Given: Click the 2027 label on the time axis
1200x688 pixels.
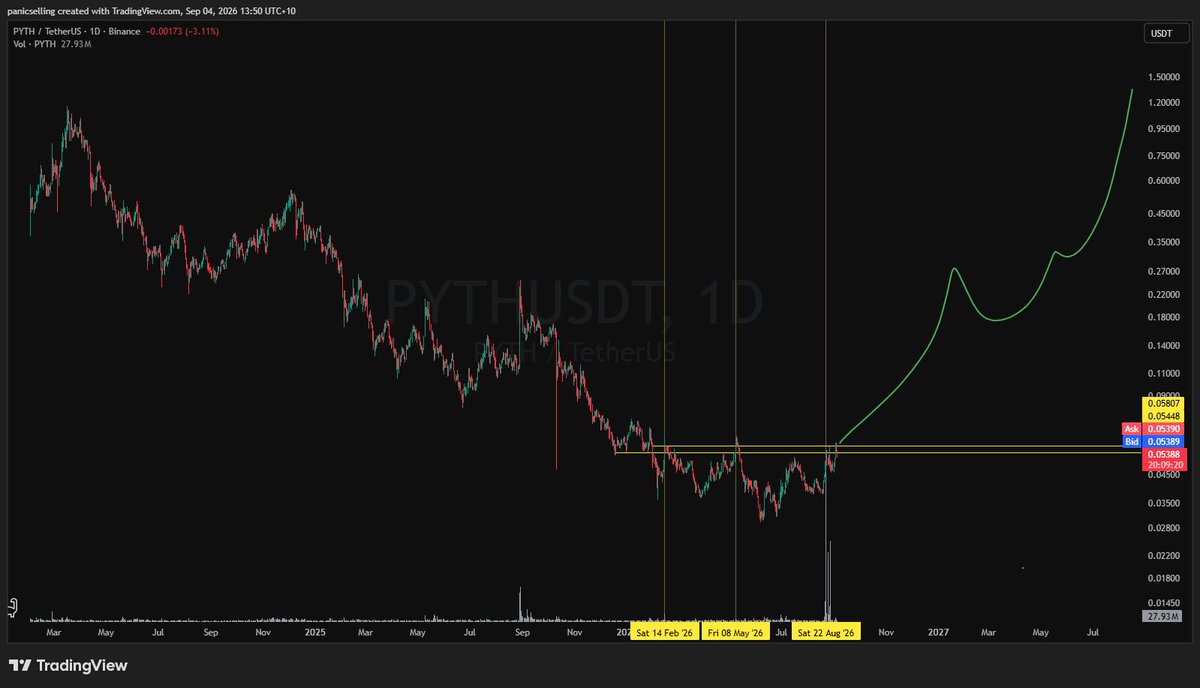Looking at the screenshot, I should pos(938,633).
